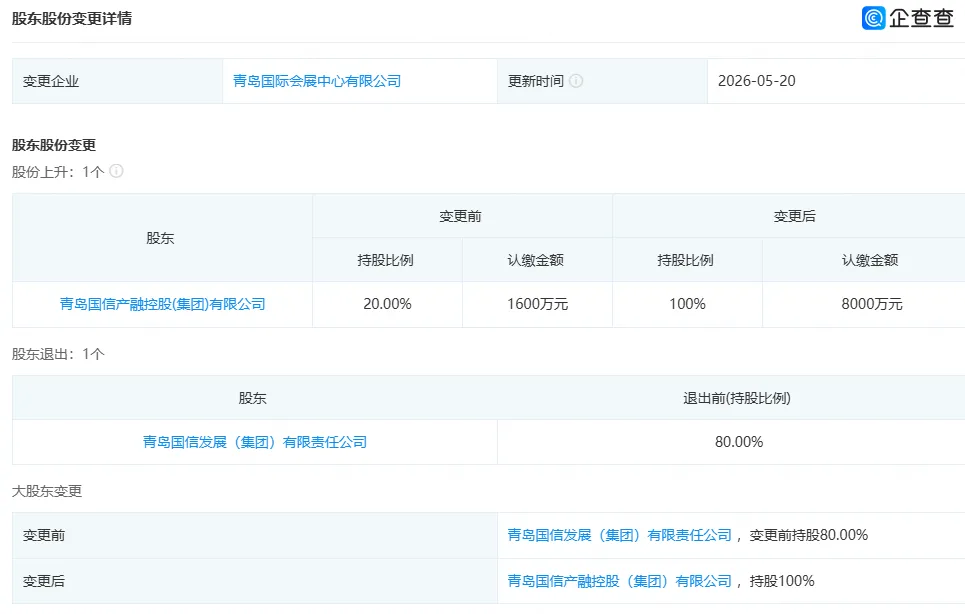965x614 pixels.
Task: Click the 1600万元 amount cell
Action: tap(537, 304)
